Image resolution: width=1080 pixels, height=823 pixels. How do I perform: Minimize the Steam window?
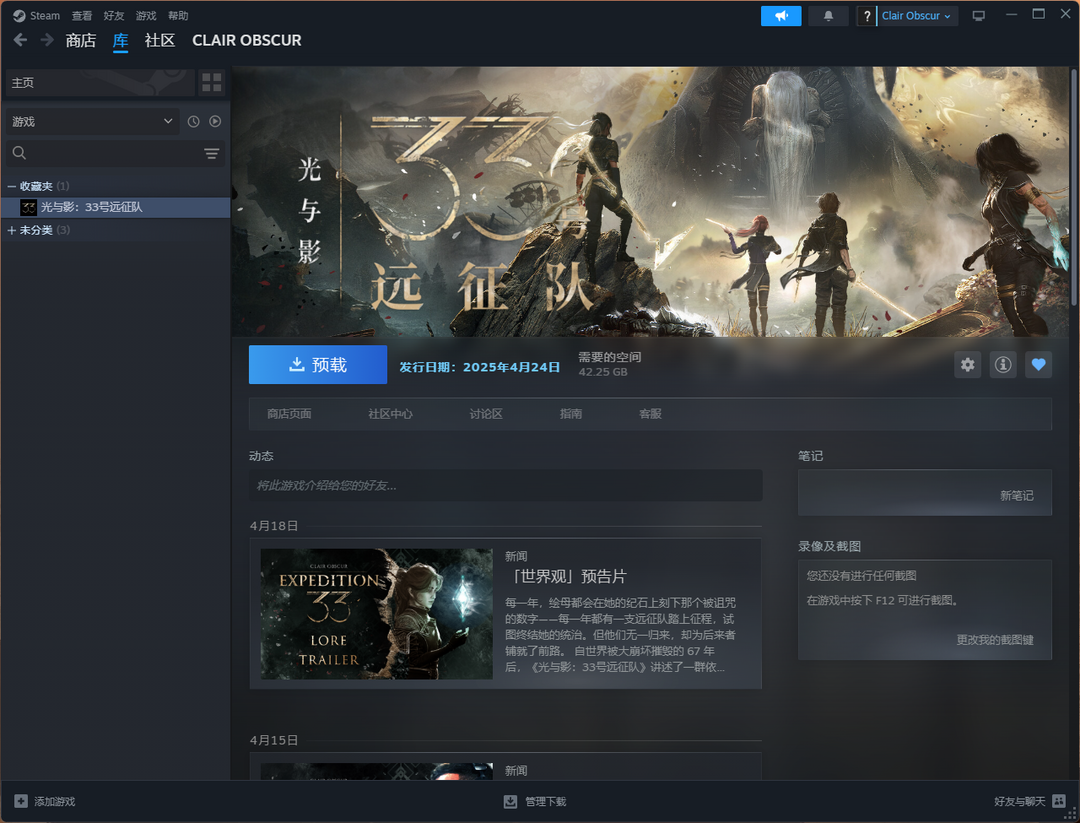[1011, 14]
